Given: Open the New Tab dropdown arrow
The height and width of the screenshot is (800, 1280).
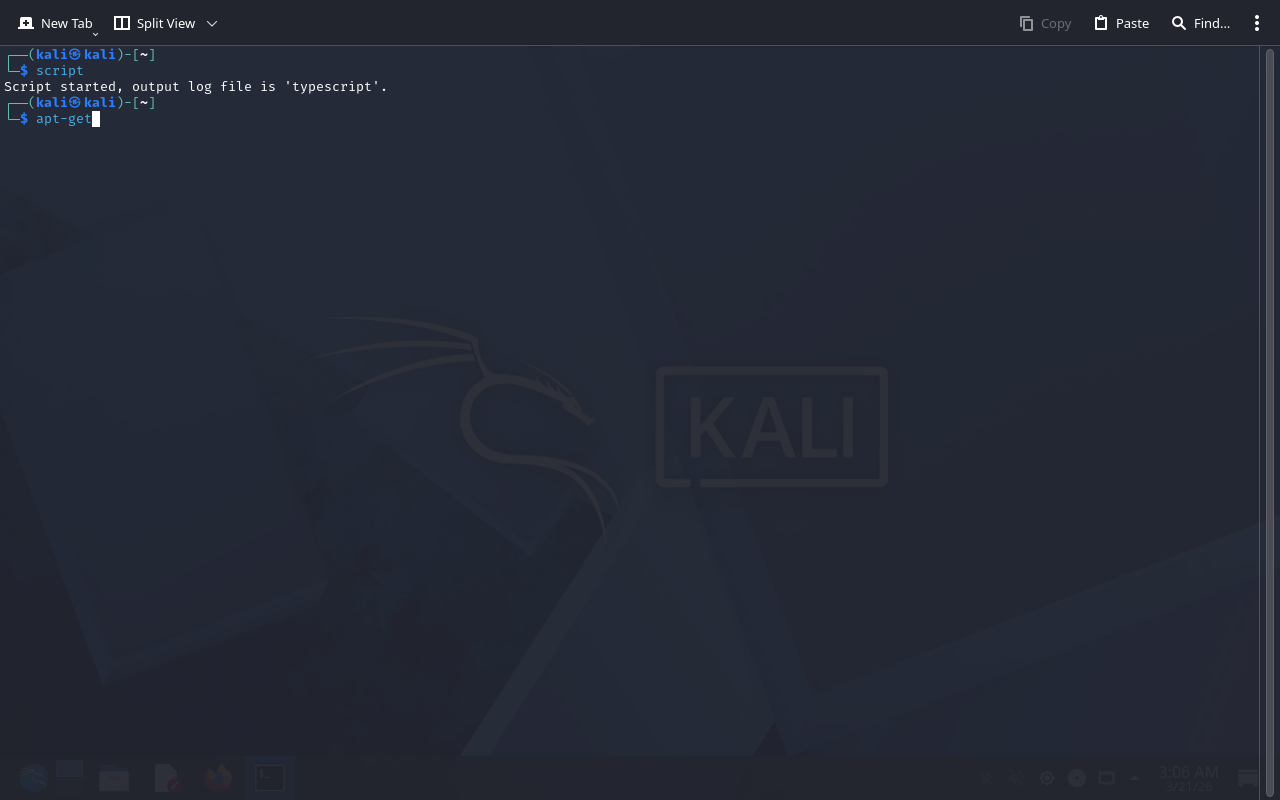Looking at the screenshot, I should (95, 34).
